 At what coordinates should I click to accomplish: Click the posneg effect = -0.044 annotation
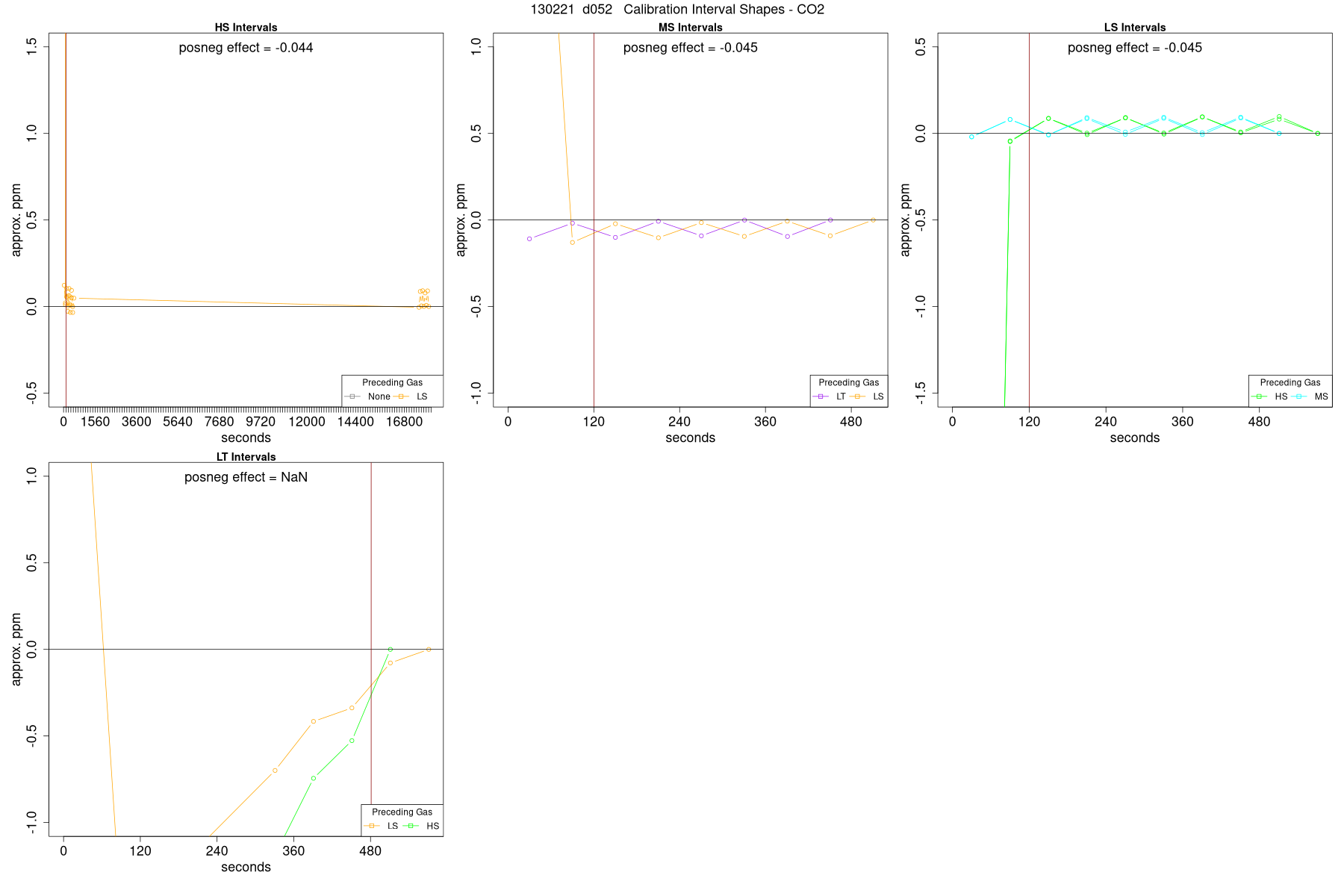(246, 48)
